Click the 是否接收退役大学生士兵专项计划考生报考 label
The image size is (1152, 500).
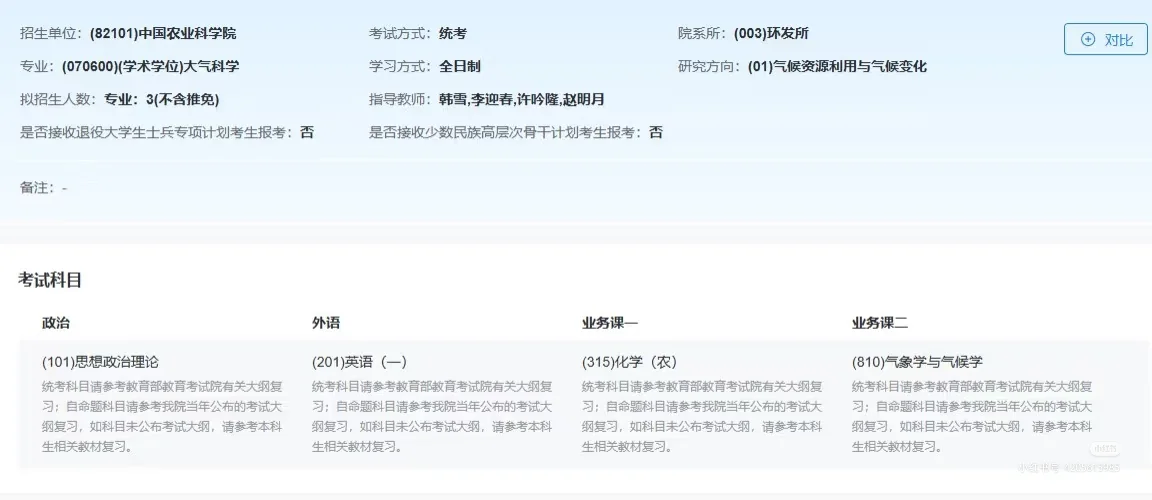click(x=157, y=133)
